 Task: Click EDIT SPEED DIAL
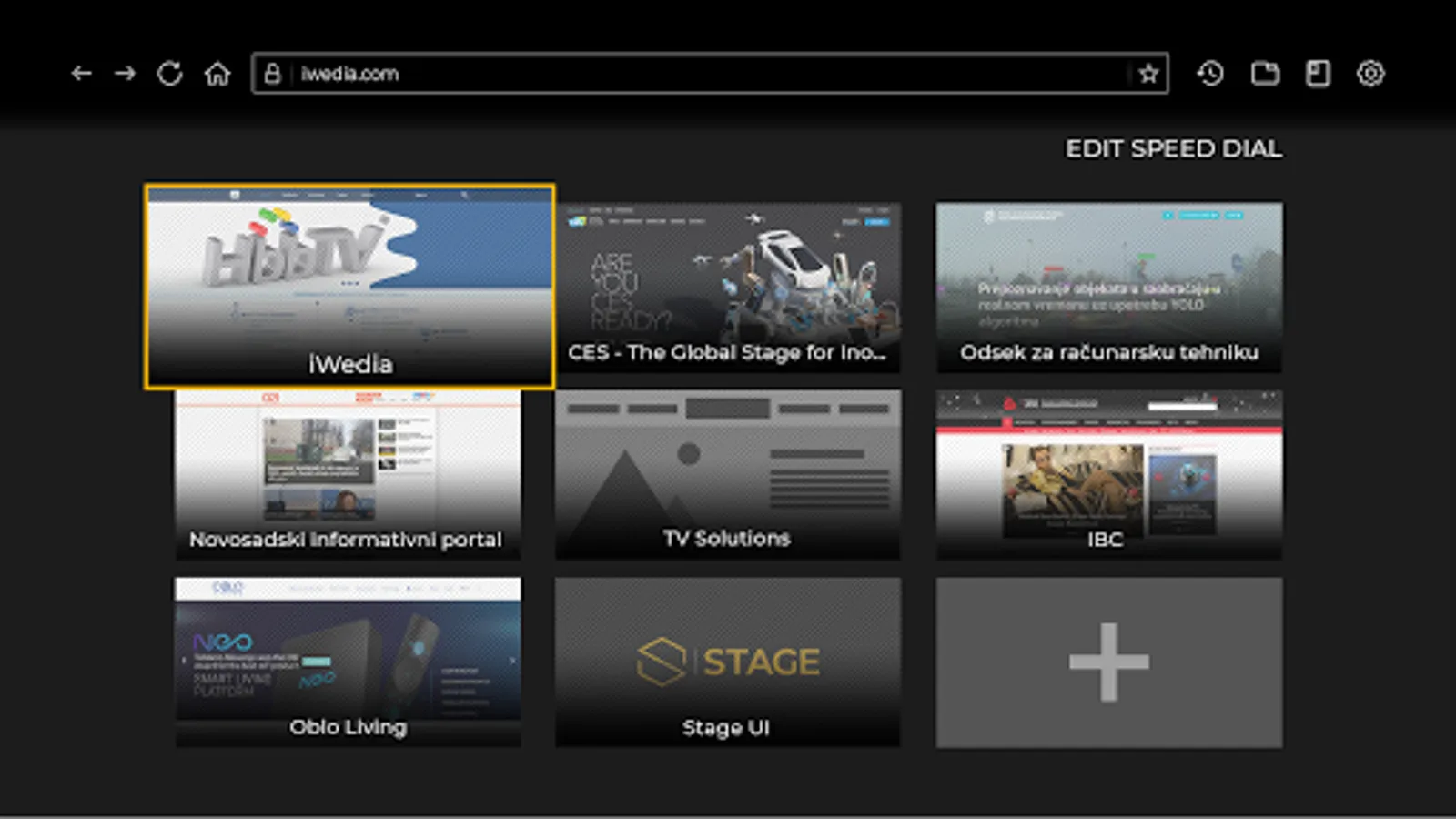point(1174,148)
